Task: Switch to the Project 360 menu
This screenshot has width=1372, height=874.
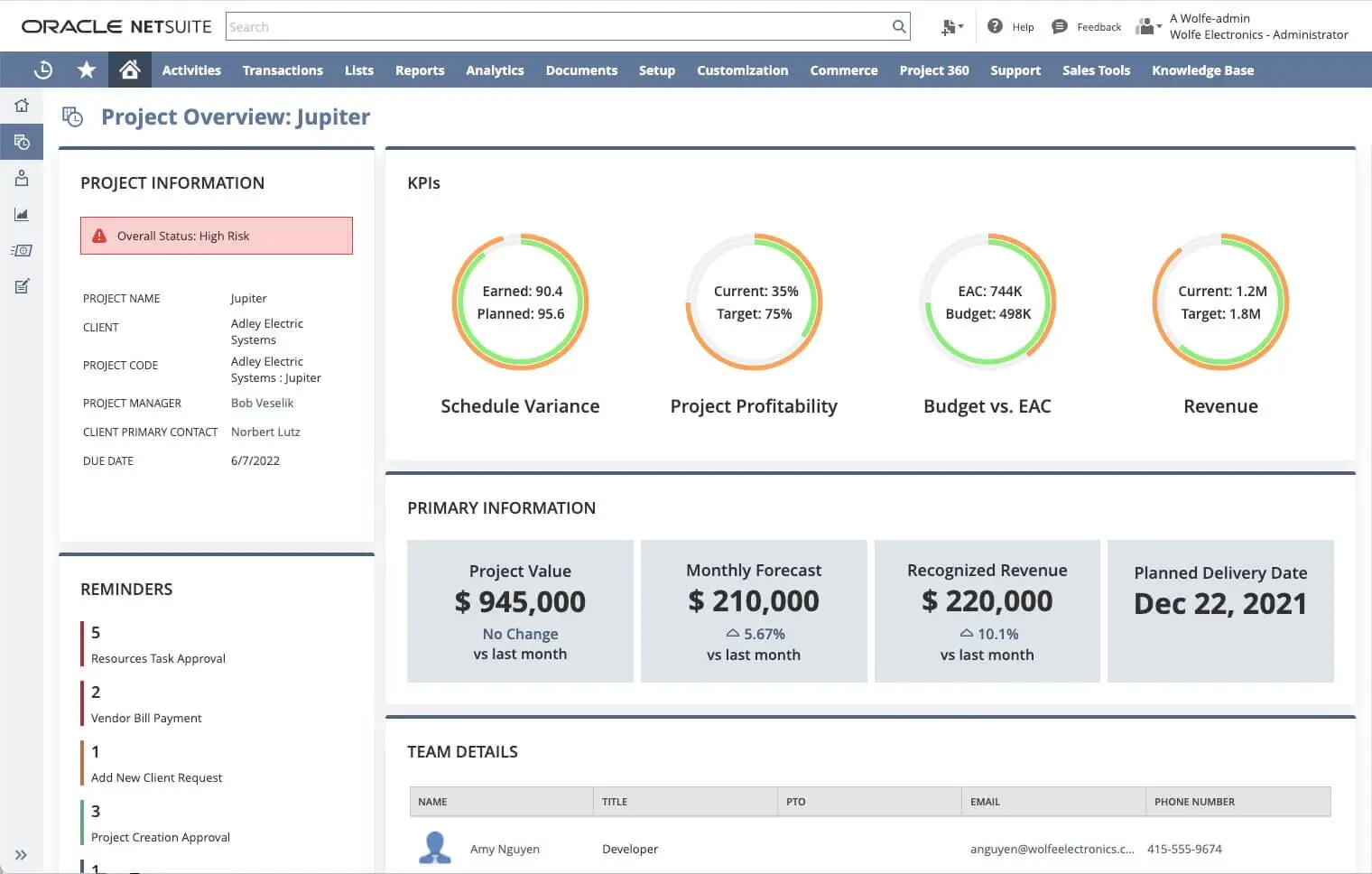Action: click(x=934, y=70)
